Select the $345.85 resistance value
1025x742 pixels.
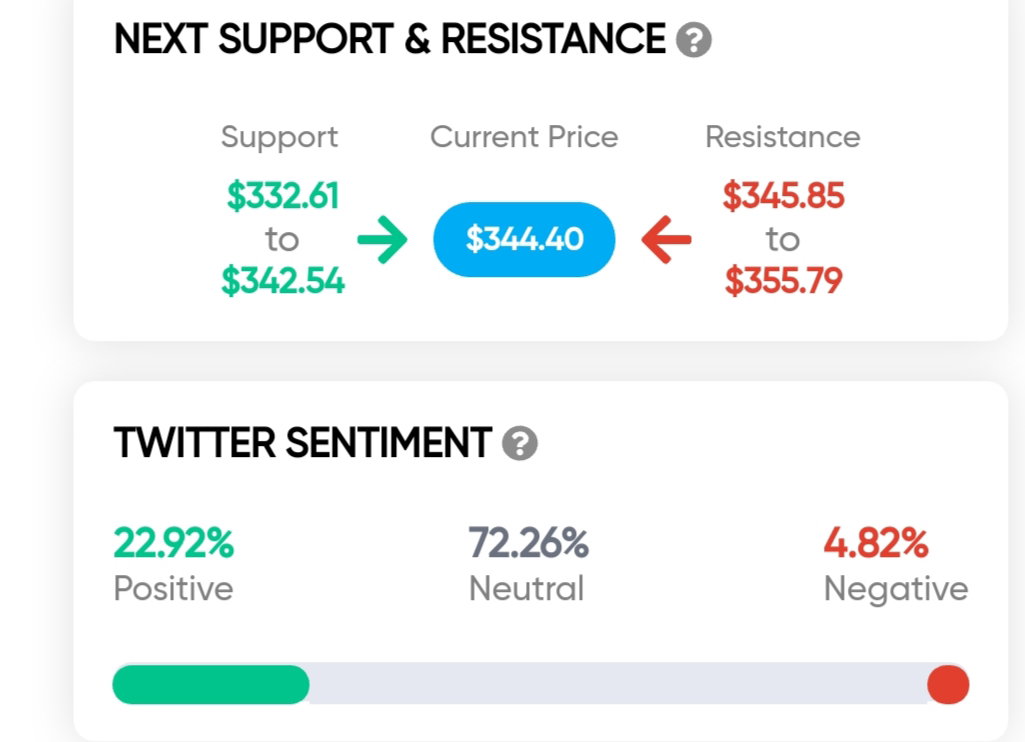click(783, 196)
